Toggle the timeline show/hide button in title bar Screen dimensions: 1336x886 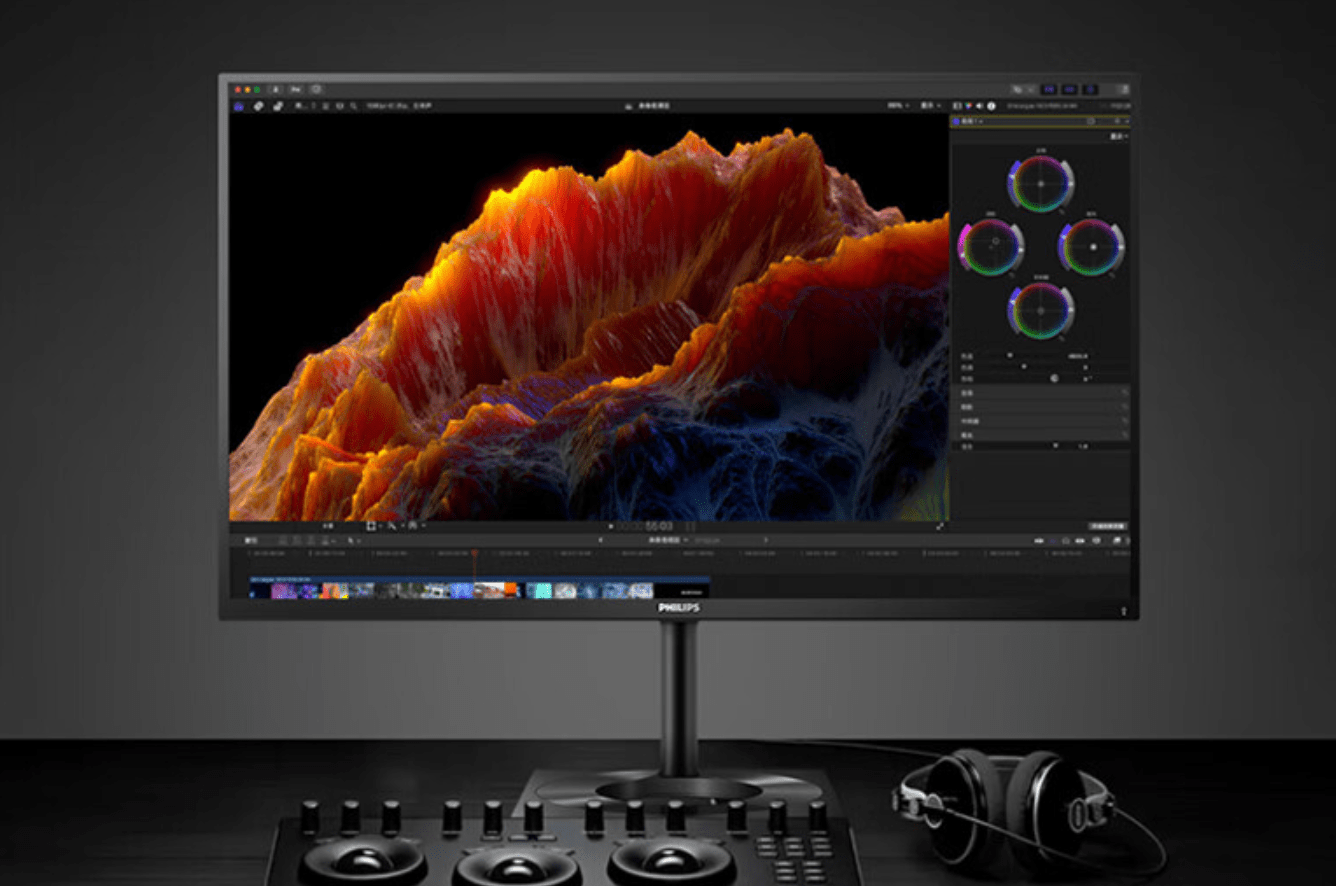point(1069,89)
